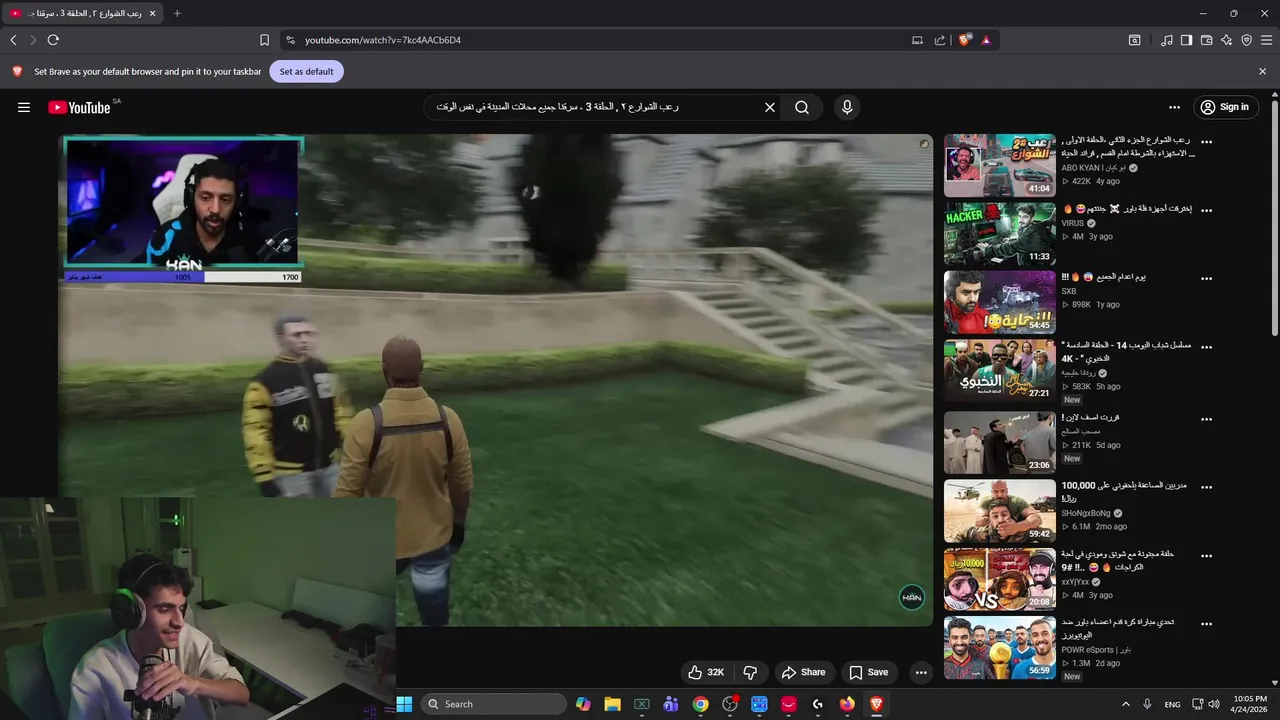This screenshot has width=1280, height=720.
Task: Open Firefox from the taskbar
Action: click(x=847, y=704)
